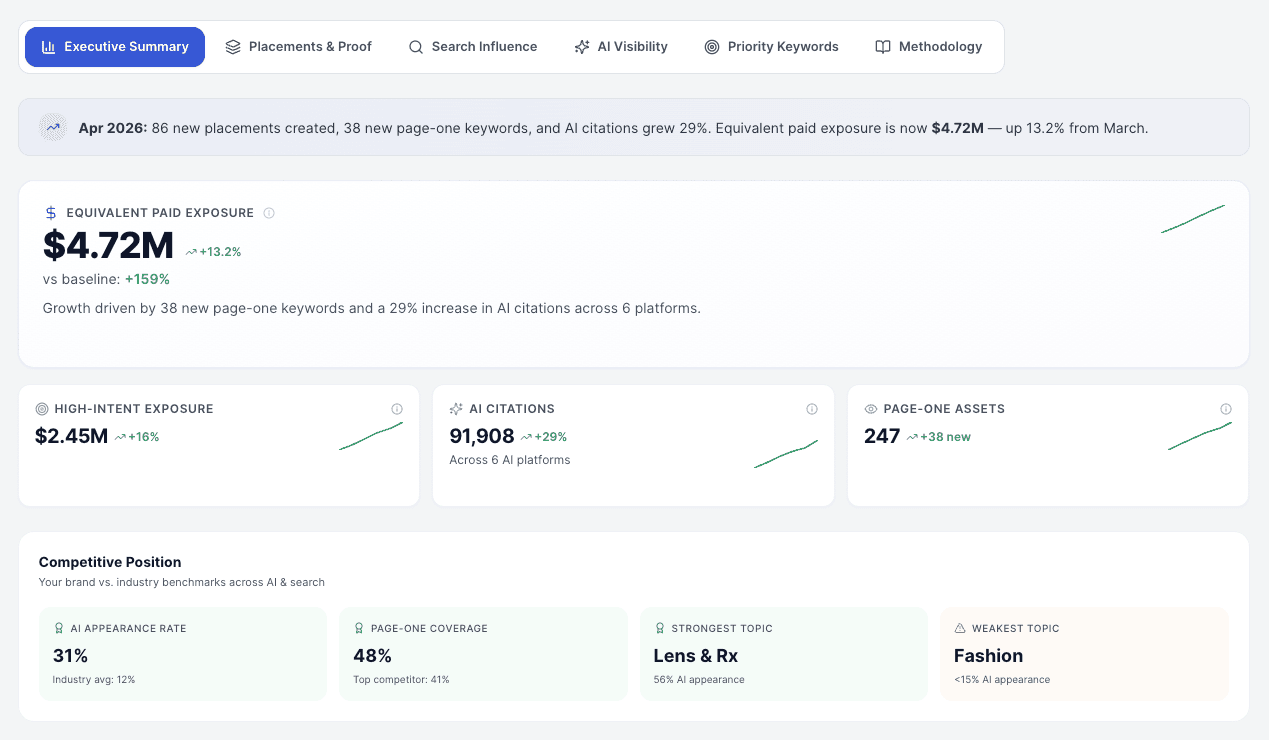Screen dimensions: 1269x740
Task: Go to the AI Visibility tab
Action: (621, 47)
